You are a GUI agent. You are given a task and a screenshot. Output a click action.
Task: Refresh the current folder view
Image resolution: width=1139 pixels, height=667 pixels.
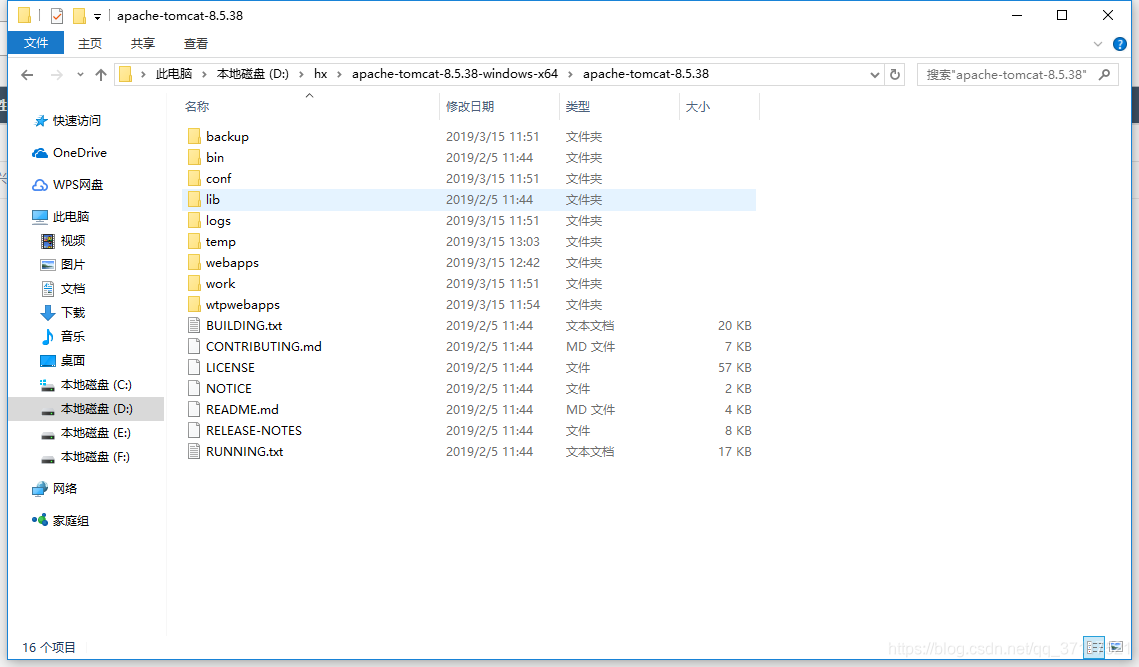click(x=895, y=74)
